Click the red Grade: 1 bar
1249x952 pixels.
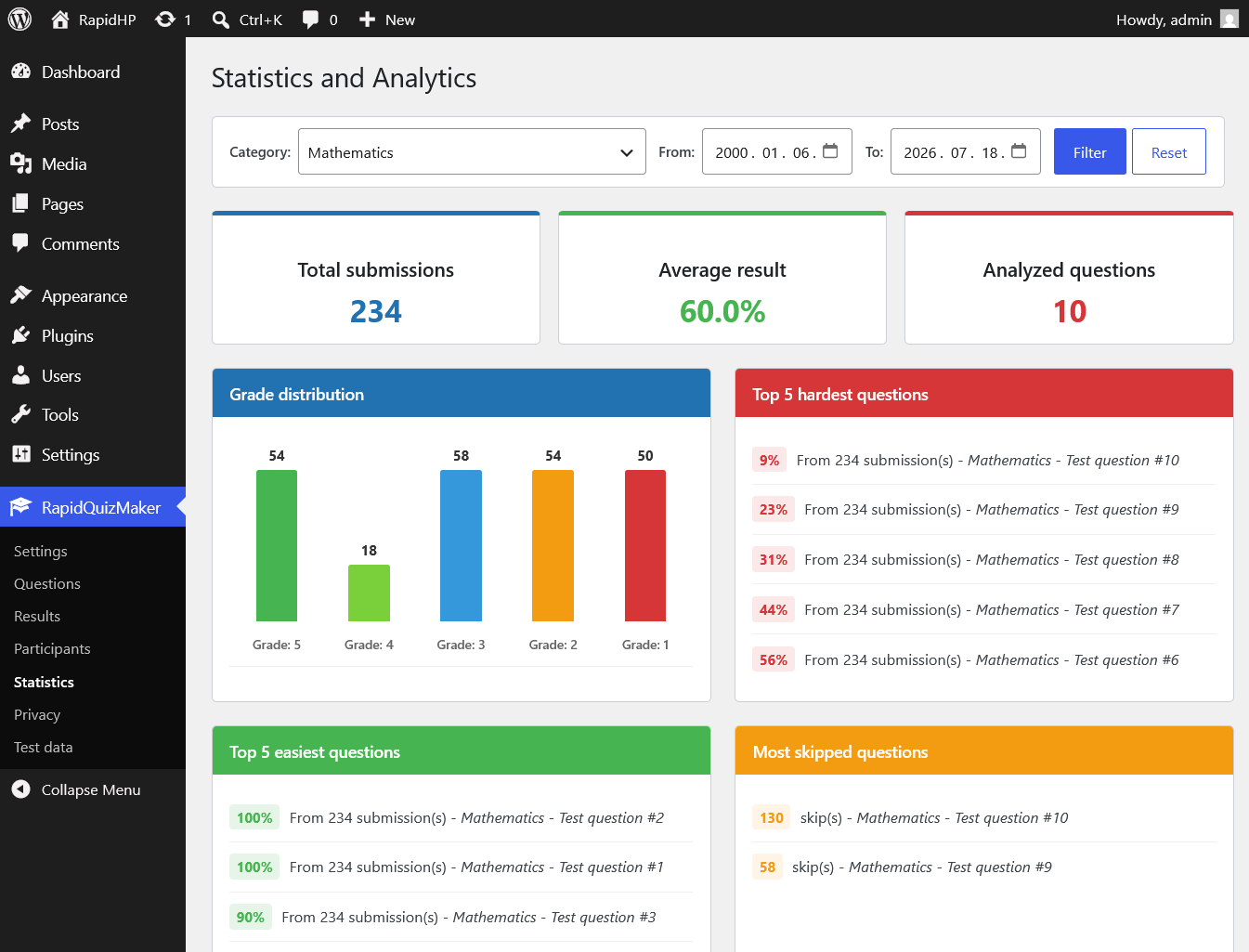(x=645, y=545)
